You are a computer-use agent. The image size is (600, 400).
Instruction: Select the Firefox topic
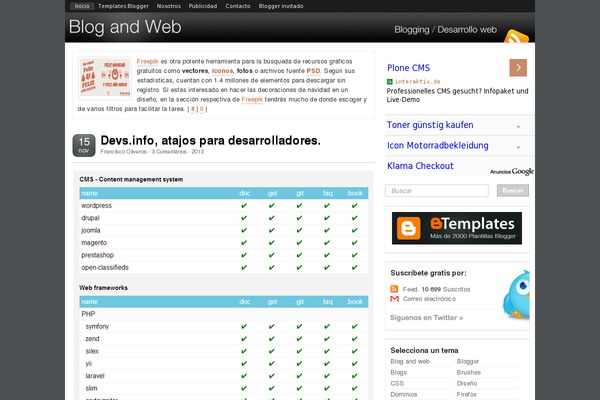click(466, 394)
